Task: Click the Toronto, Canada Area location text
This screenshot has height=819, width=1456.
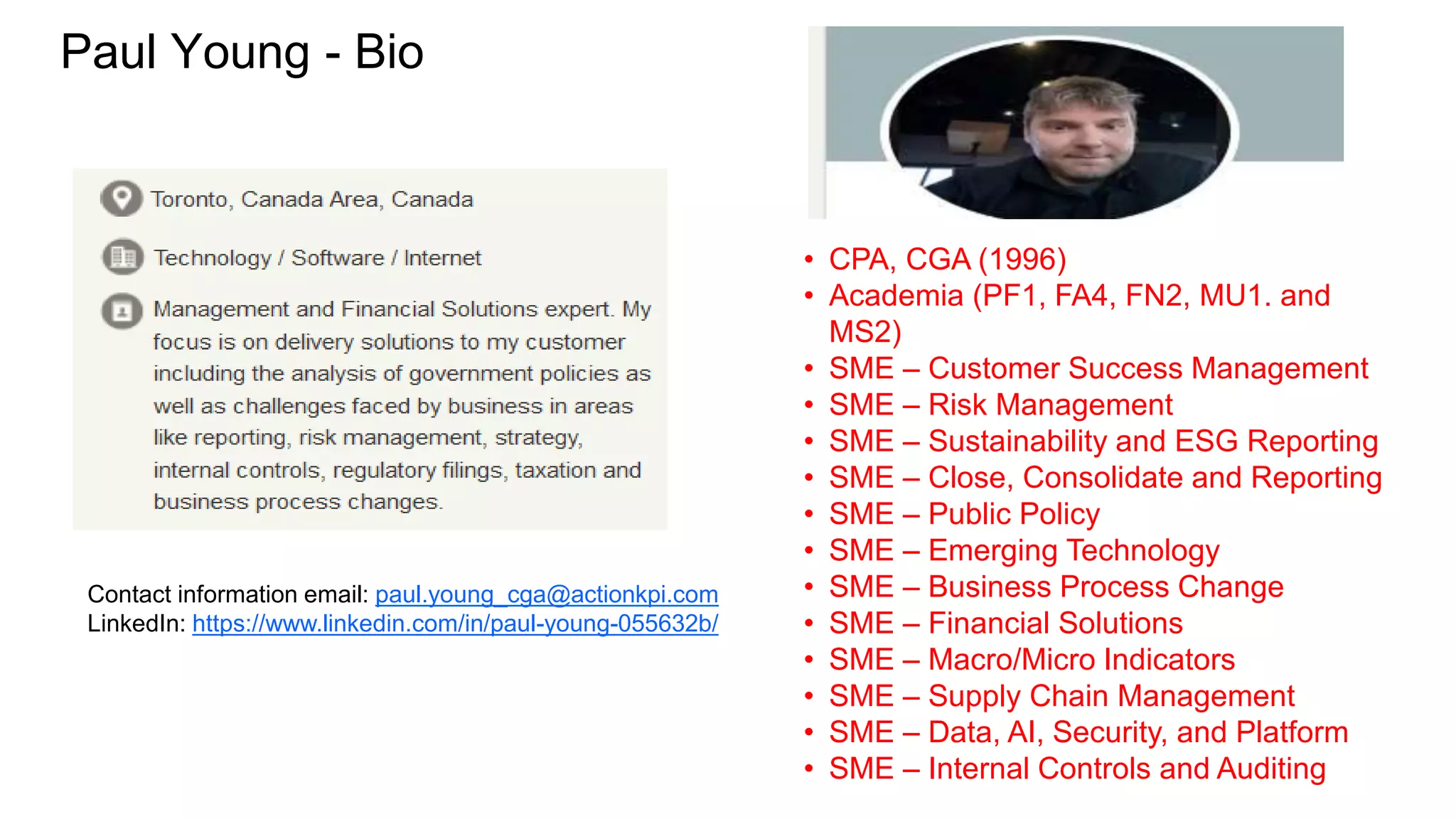Action: tap(311, 199)
